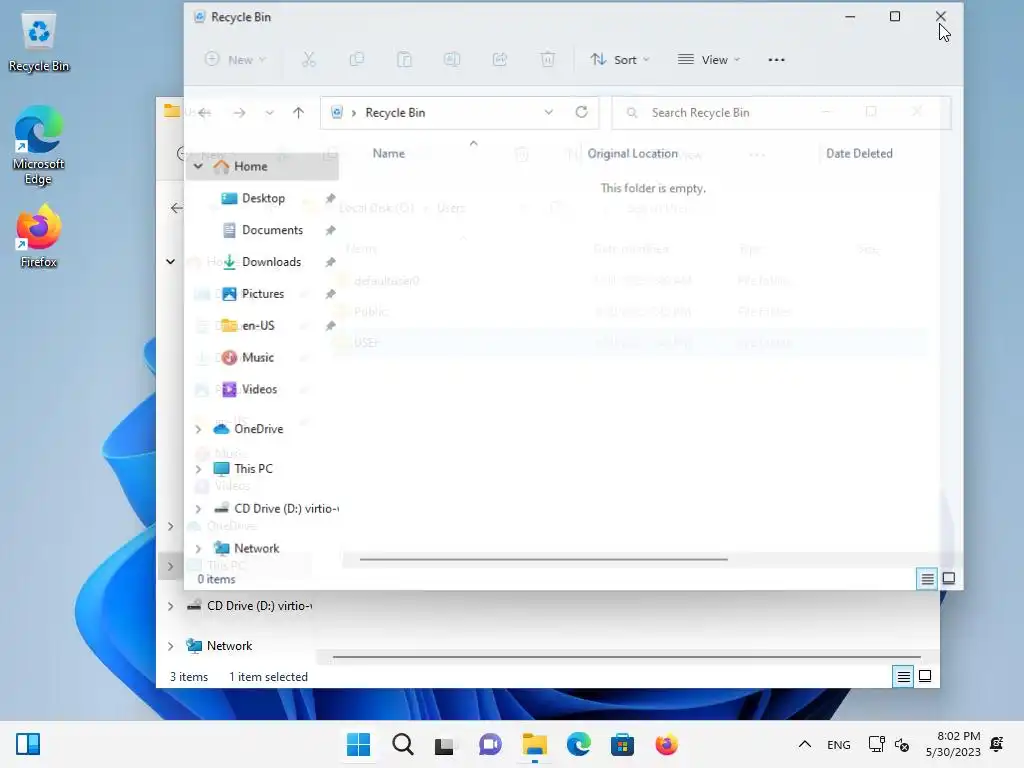This screenshot has height=768, width=1024.
Task: Select Recycle Bin desktop icon
Action: 39,43
